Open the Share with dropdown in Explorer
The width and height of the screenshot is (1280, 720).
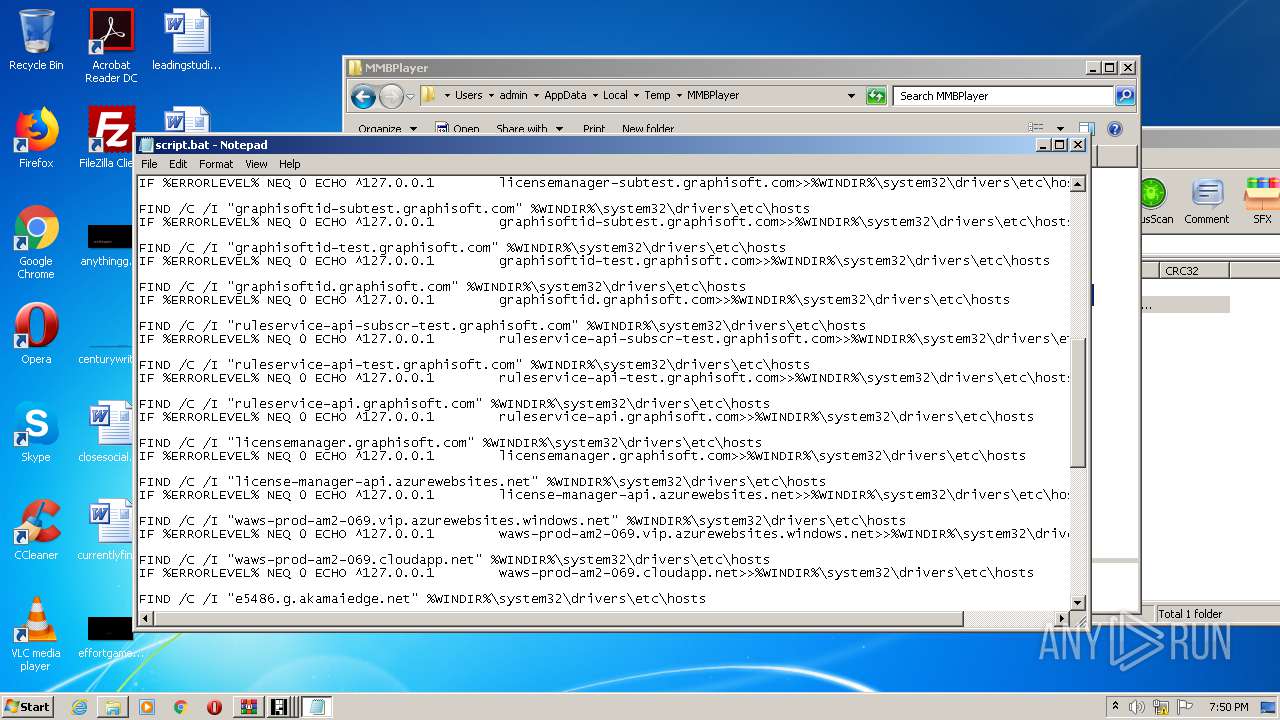click(x=530, y=129)
